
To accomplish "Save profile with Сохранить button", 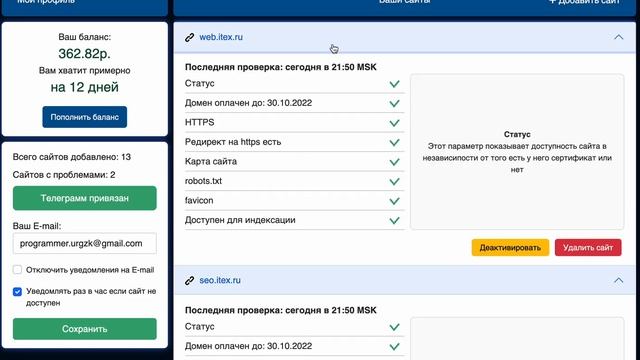I will (x=84, y=329).
